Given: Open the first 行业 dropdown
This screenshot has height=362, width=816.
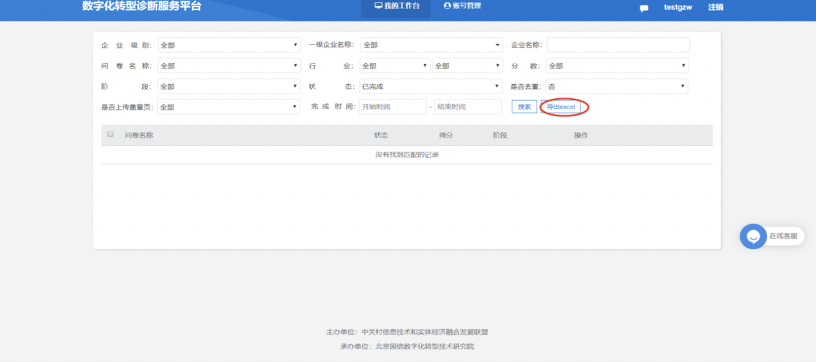Looking at the screenshot, I should [395, 66].
